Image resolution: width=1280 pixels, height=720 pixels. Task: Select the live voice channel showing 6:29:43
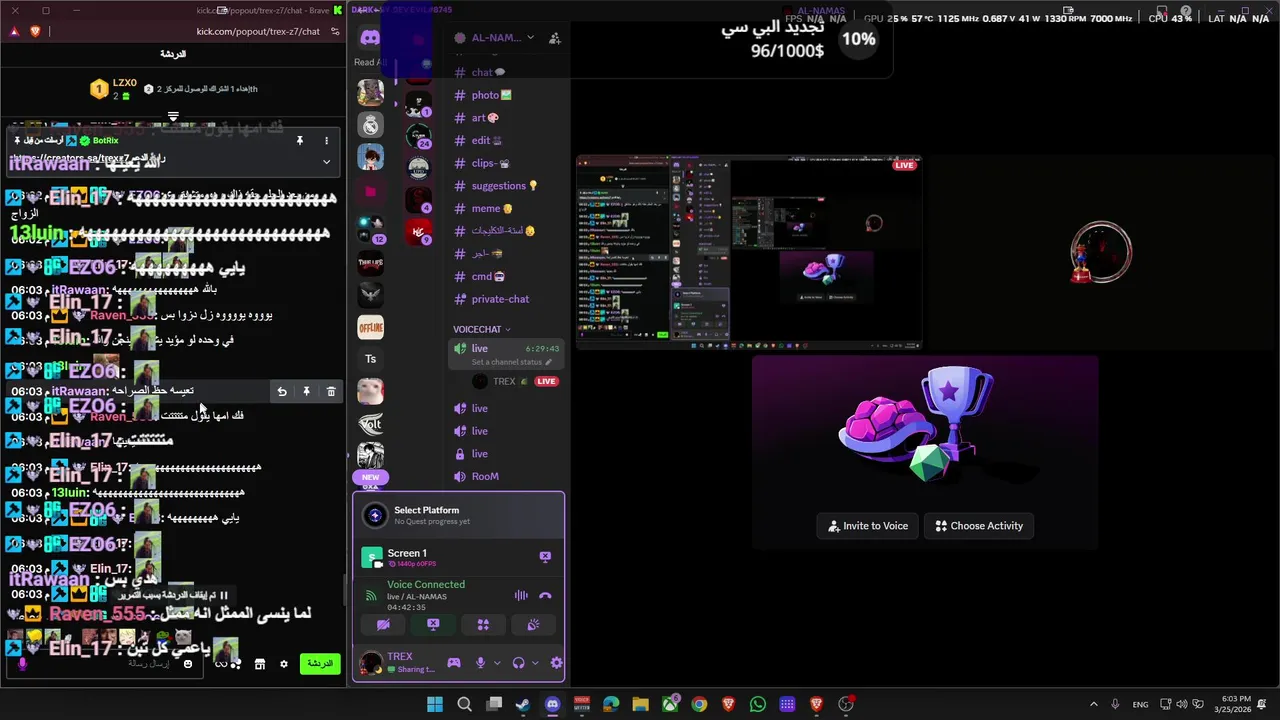point(507,353)
